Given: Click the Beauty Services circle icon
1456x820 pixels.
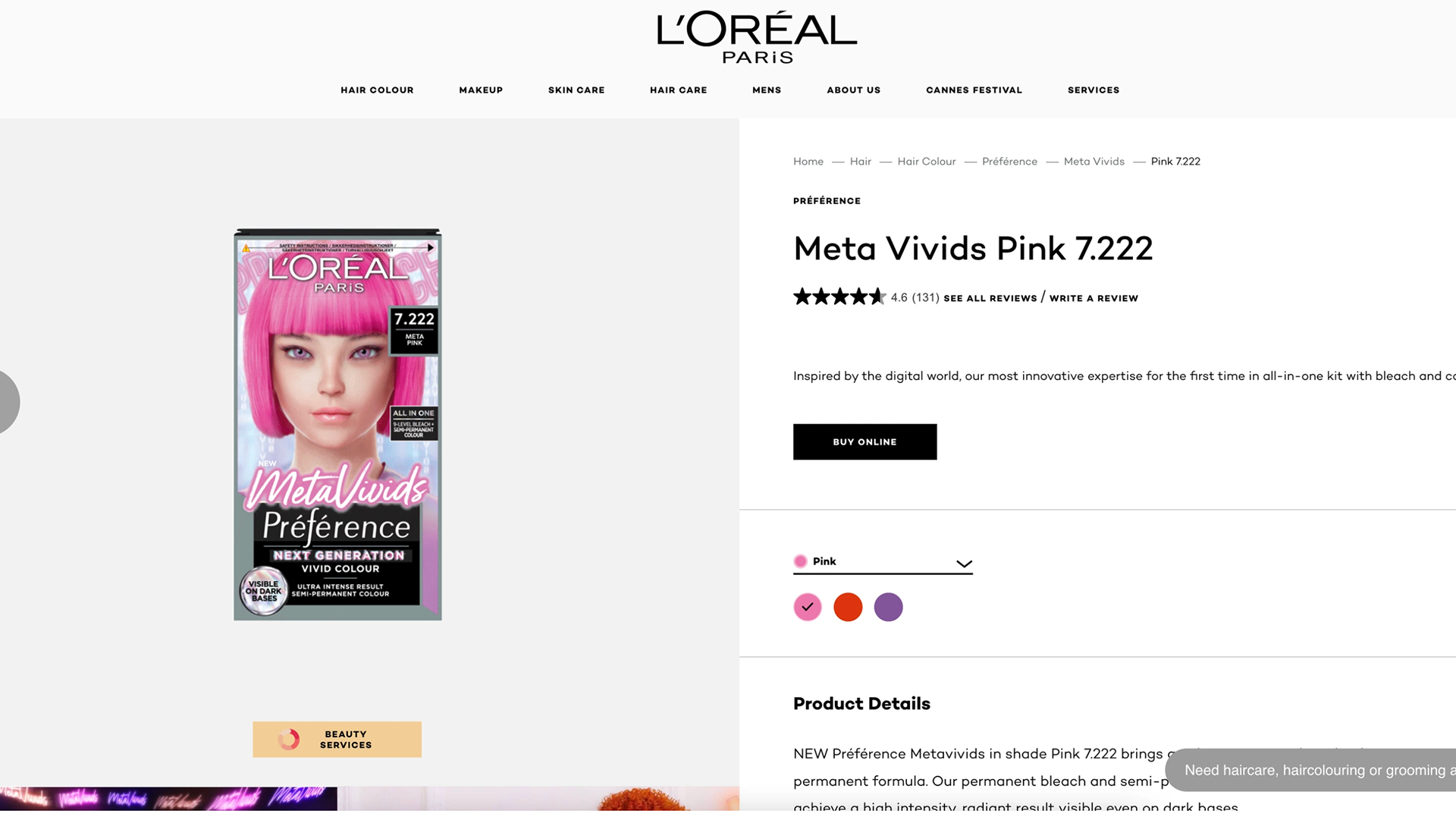Looking at the screenshot, I should click(x=289, y=740).
